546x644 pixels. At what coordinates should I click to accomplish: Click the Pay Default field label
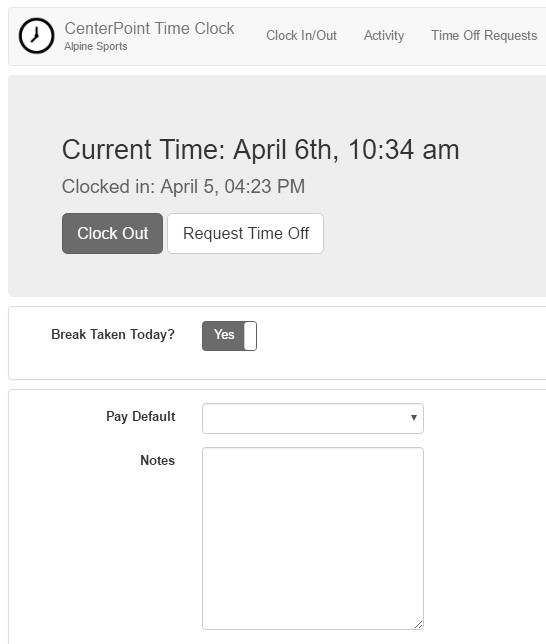[141, 416]
